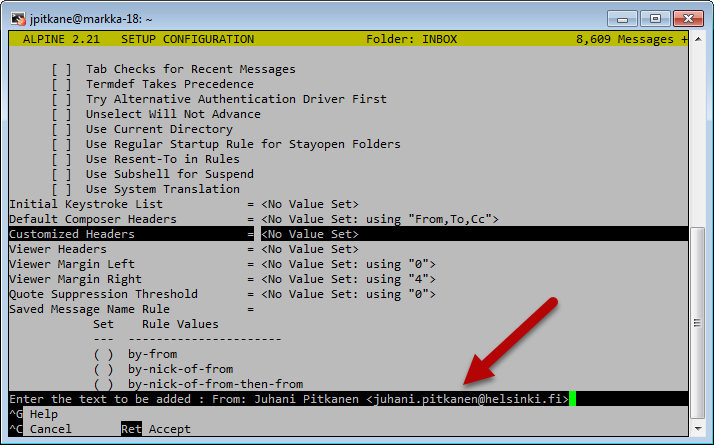
Task: Click the From header text input prompt
Action: point(348,399)
